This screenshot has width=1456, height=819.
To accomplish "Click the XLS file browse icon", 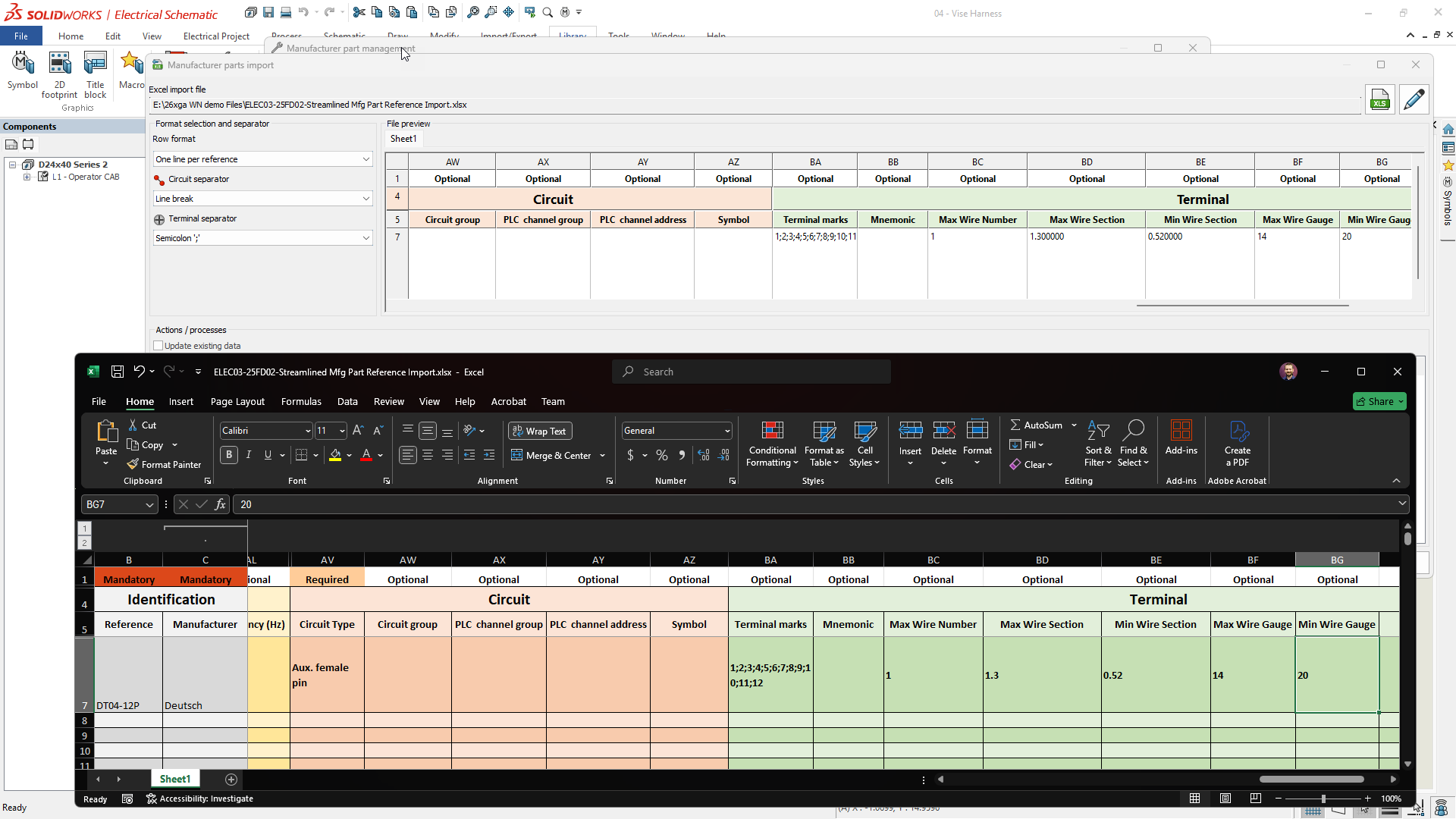I will tap(1379, 100).
